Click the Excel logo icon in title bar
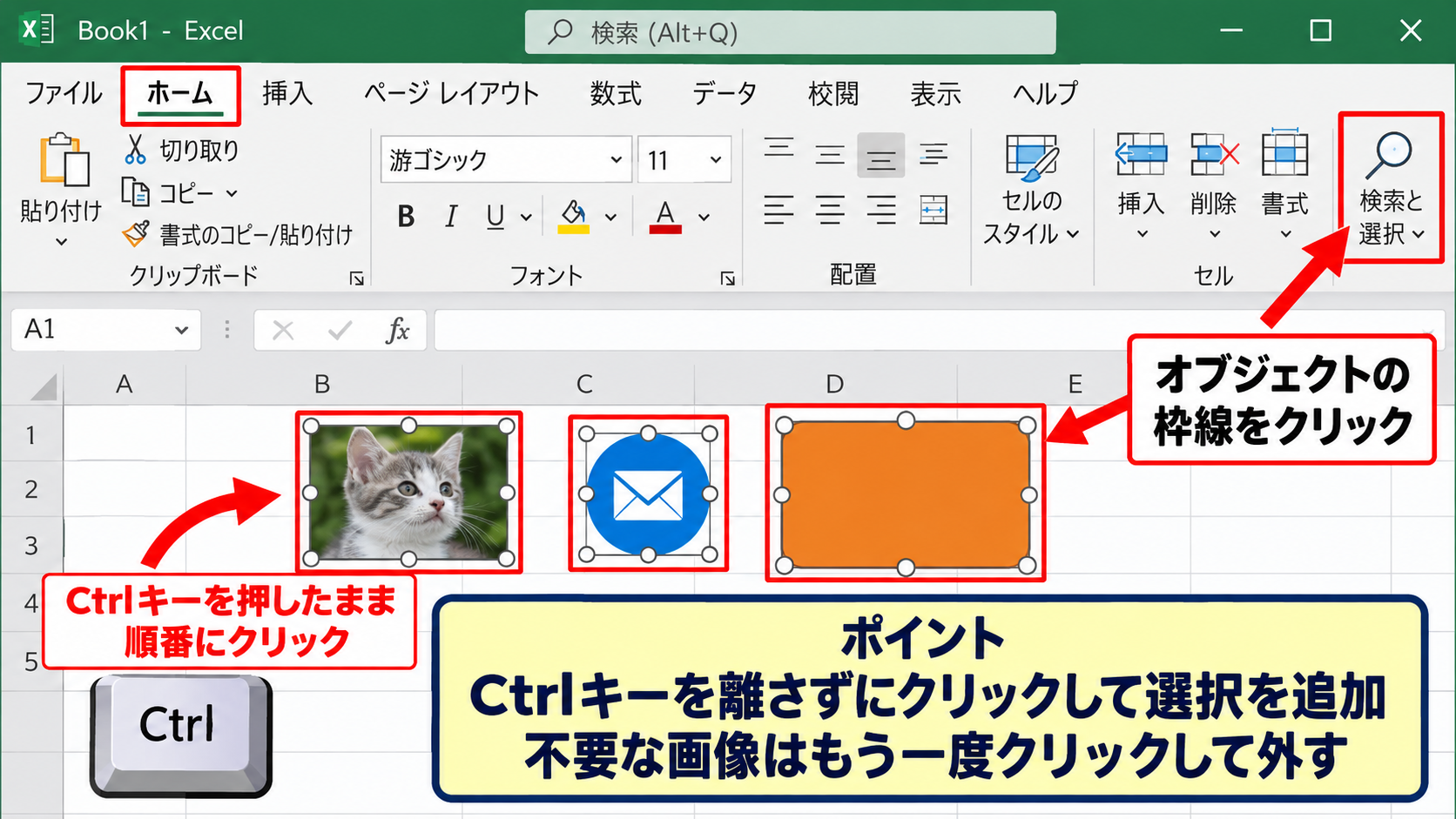This screenshot has height=819, width=1456. point(36,30)
